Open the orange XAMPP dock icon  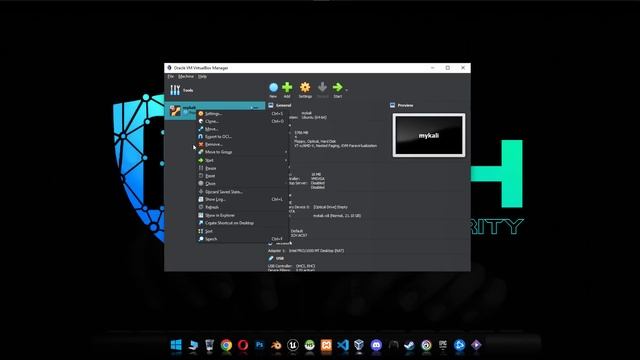[x=326, y=345]
